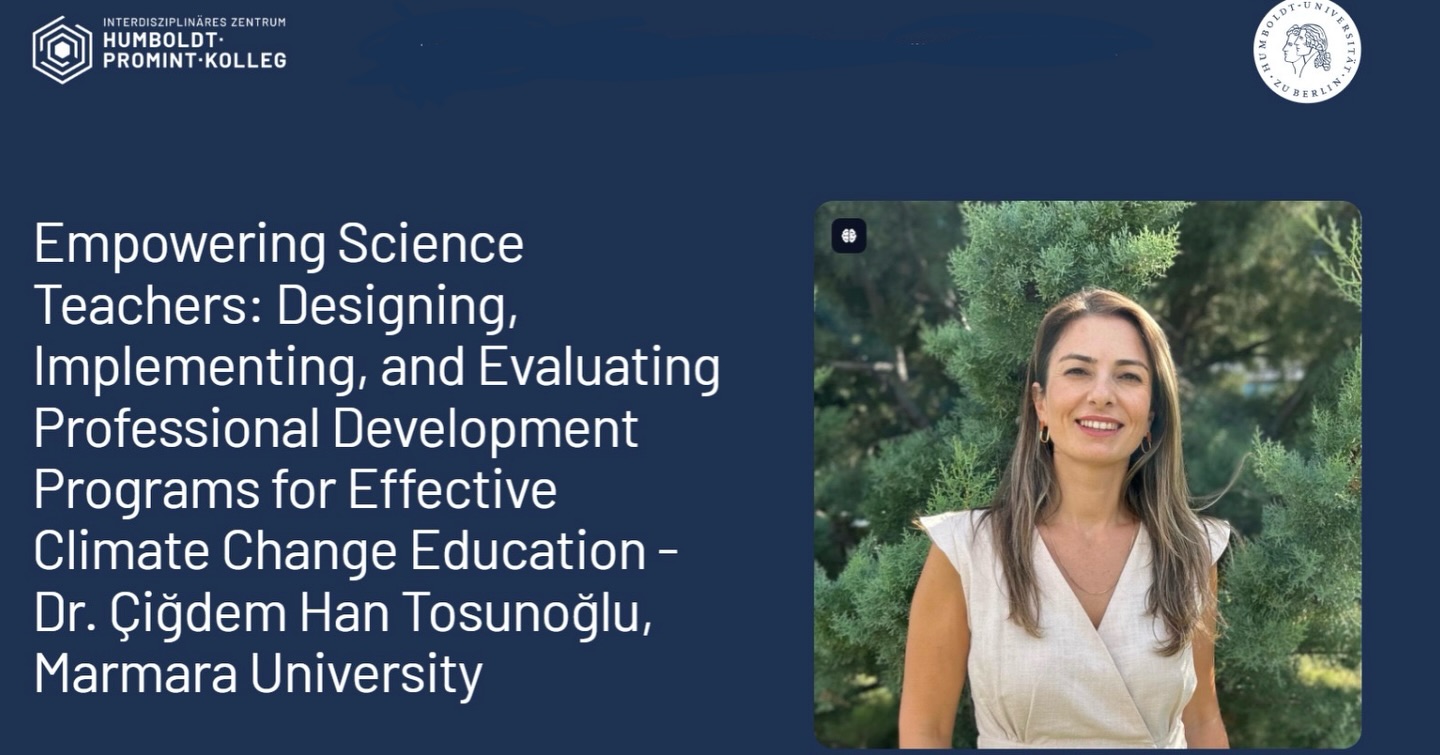Viewport: 1440px width, 755px height.
Task: Select the word "Designing," in the title
Action: point(397,305)
